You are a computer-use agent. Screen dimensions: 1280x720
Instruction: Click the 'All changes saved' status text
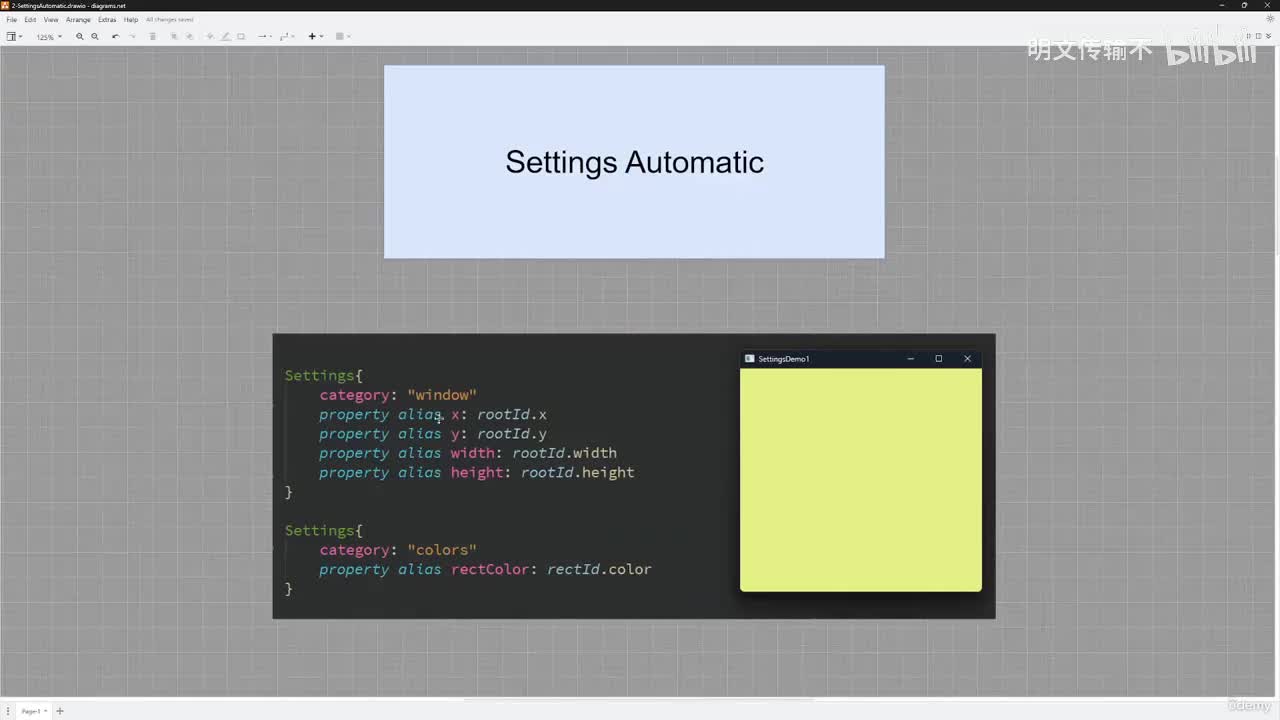(x=170, y=20)
